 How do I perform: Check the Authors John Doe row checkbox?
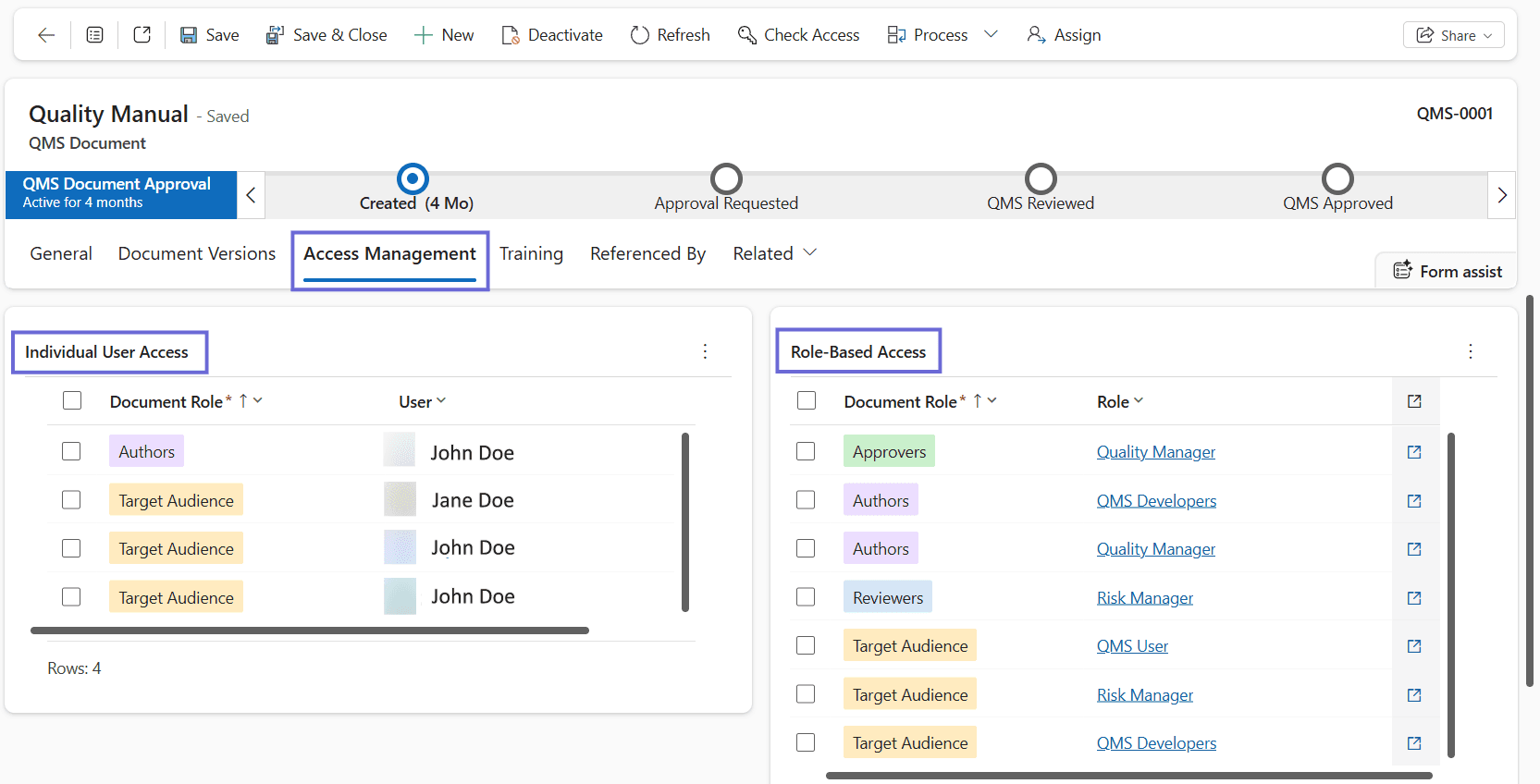(71, 451)
